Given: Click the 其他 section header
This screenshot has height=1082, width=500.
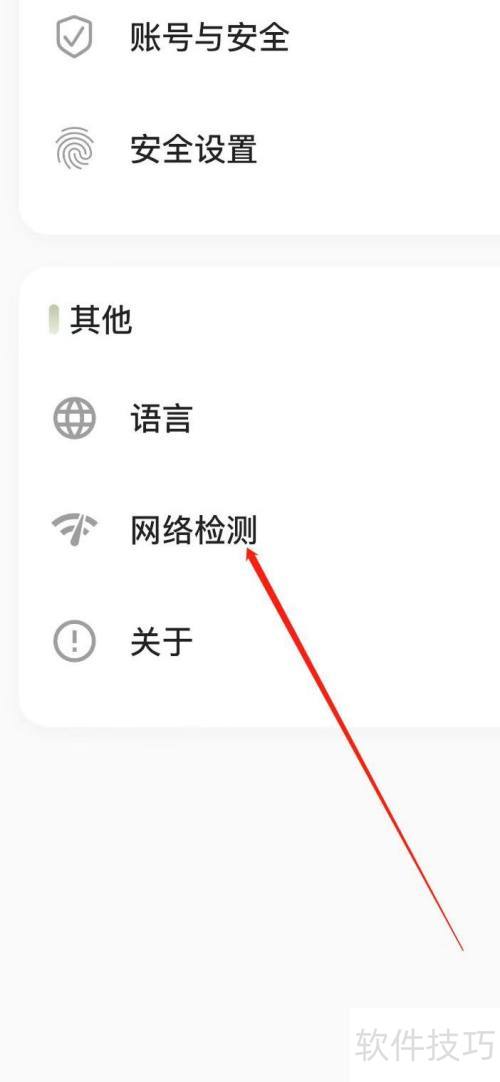Looking at the screenshot, I should pyautogui.click(x=101, y=320).
